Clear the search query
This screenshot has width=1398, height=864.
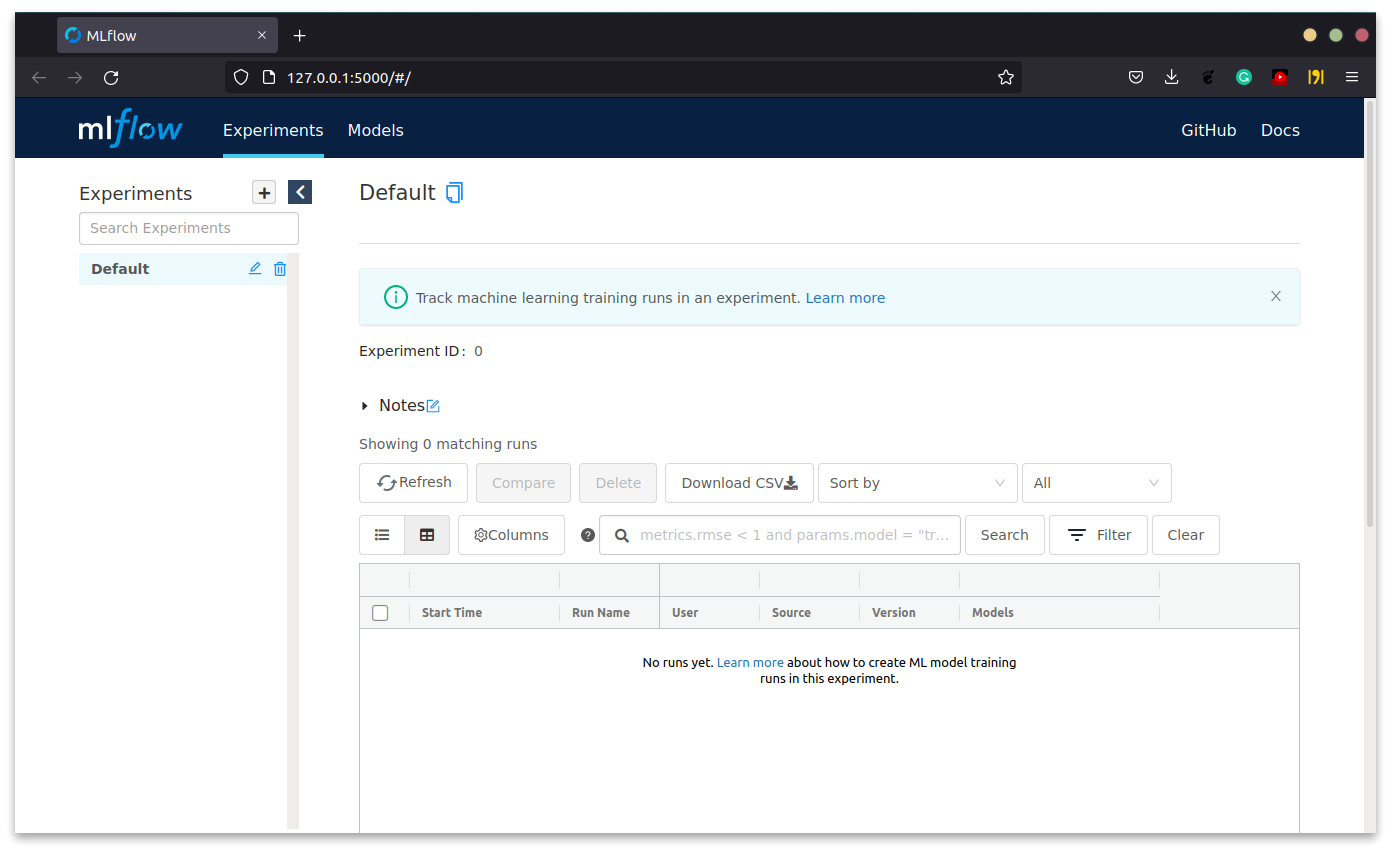(x=1186, y=535)
